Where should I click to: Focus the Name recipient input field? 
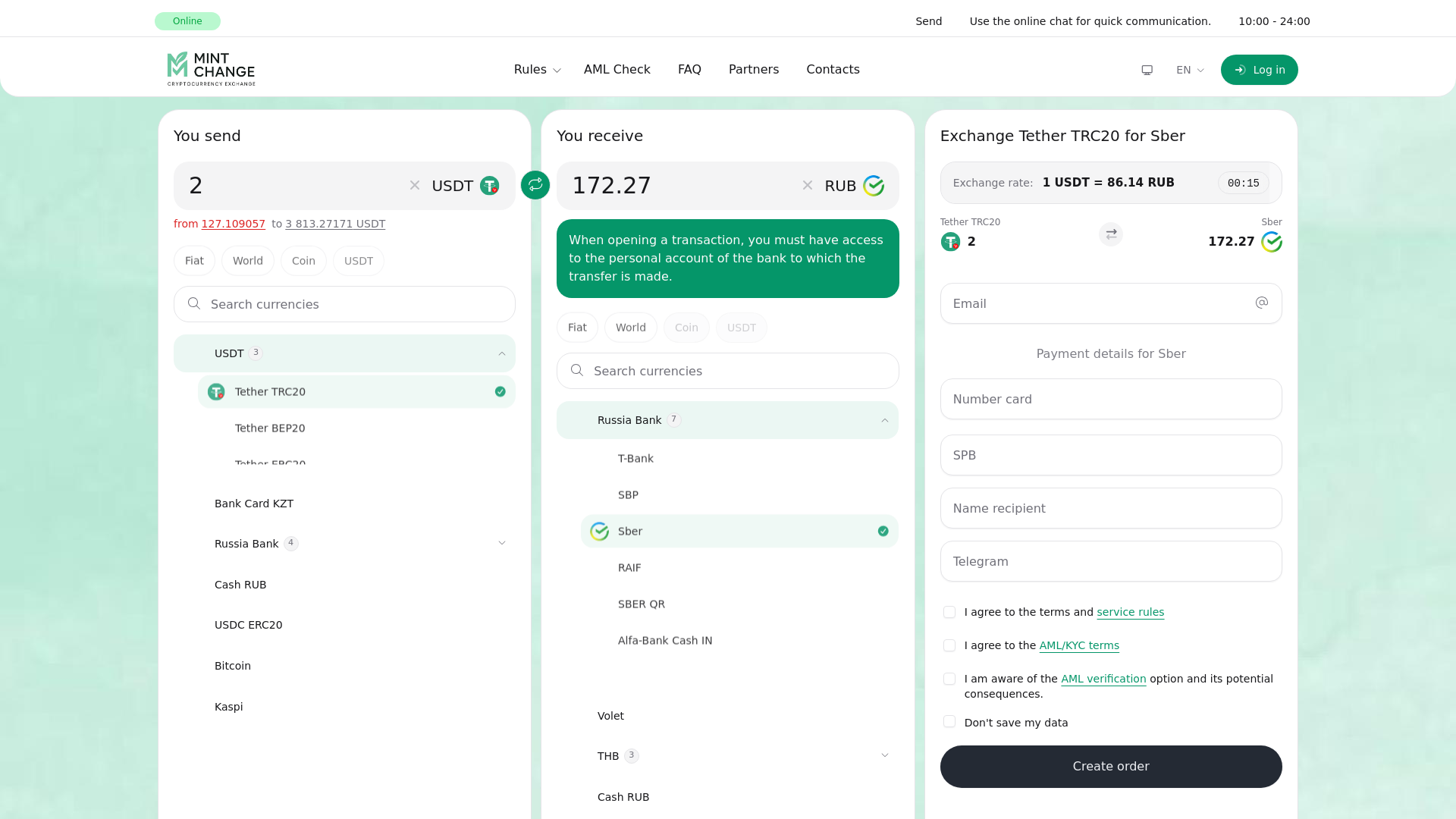(1111, 508)
